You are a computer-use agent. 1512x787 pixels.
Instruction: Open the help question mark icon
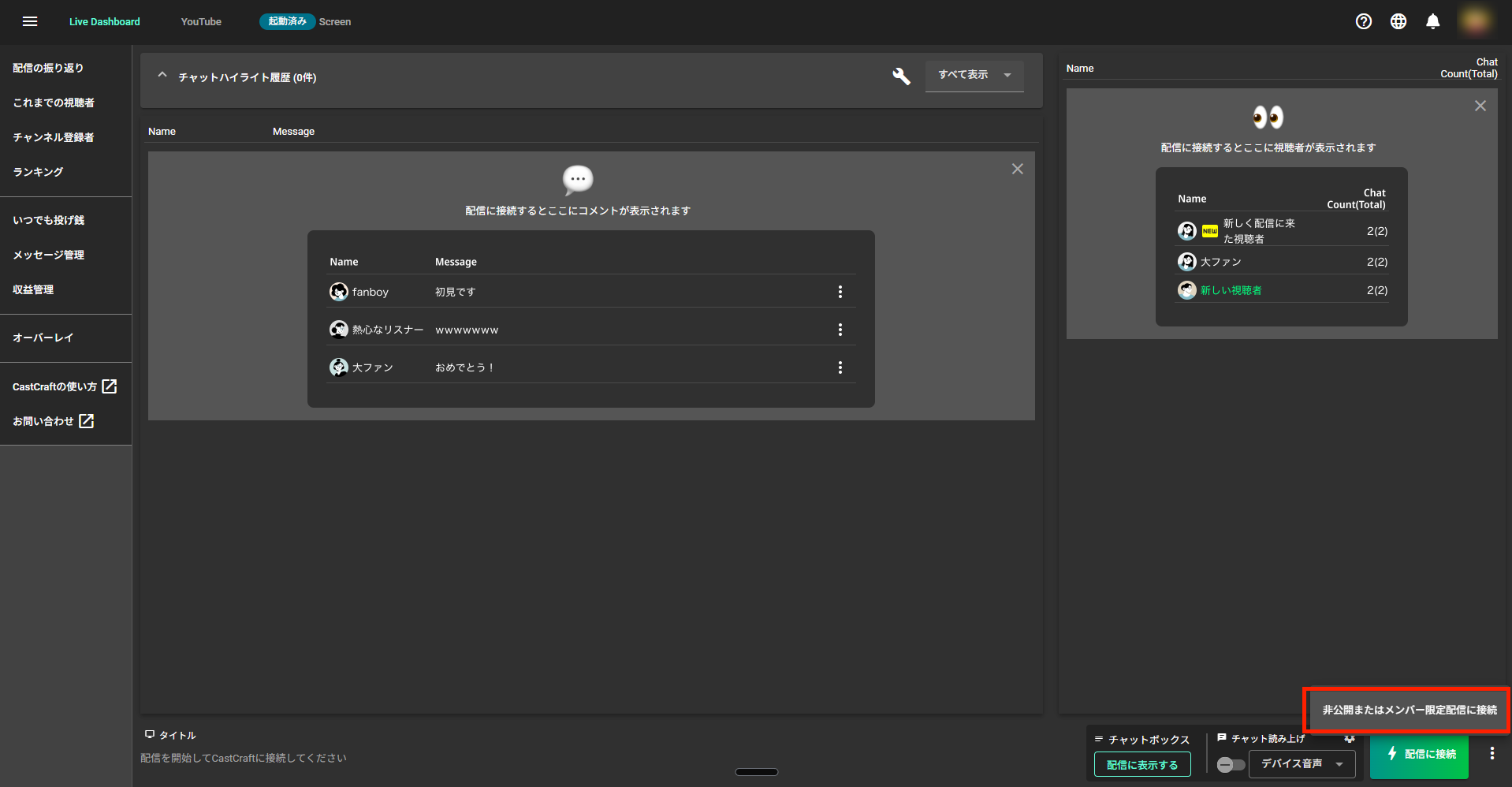point(1364,21)
